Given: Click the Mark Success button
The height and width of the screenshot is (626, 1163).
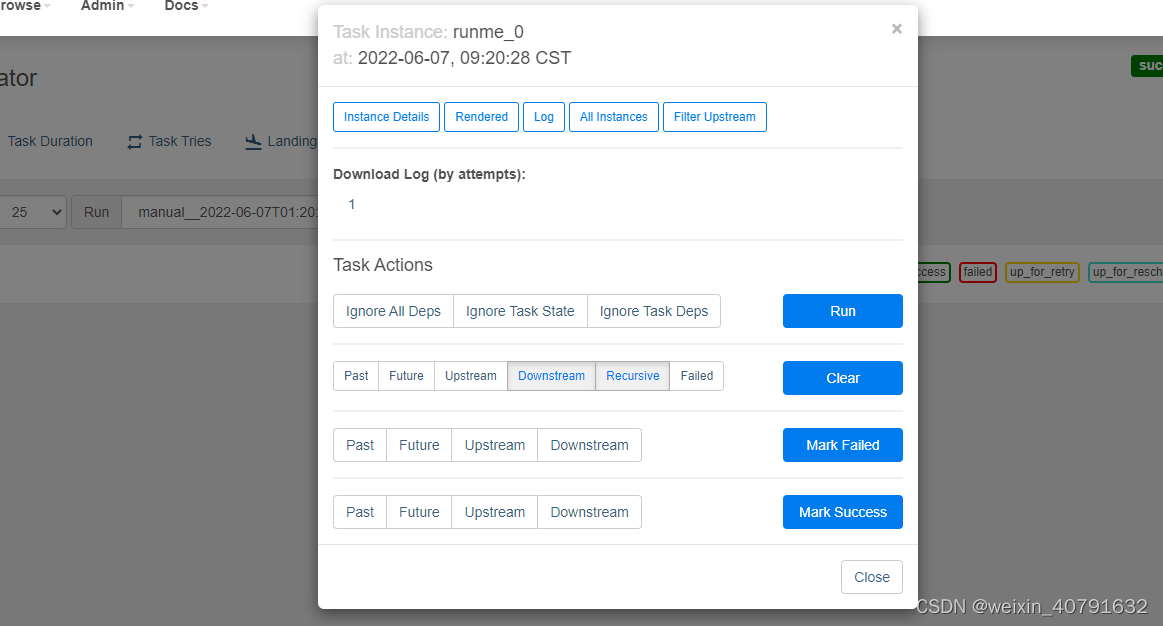Looking at the screenshot, I should [843, 512].
